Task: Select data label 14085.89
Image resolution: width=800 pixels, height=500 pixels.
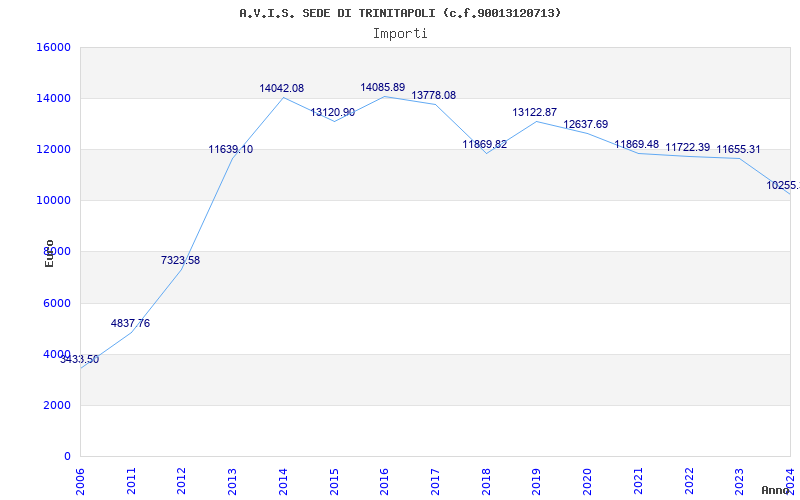Action: pos(383,88)
